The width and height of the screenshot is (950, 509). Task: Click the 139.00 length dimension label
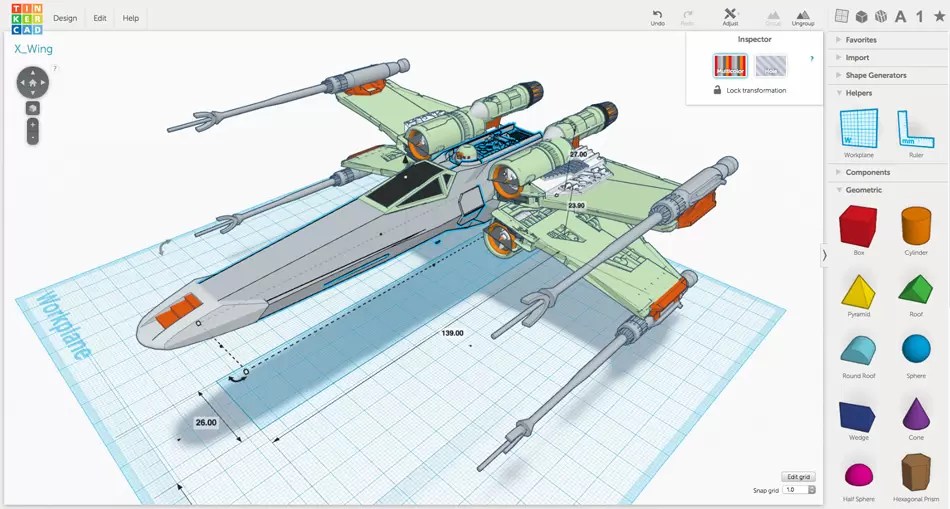453,333
